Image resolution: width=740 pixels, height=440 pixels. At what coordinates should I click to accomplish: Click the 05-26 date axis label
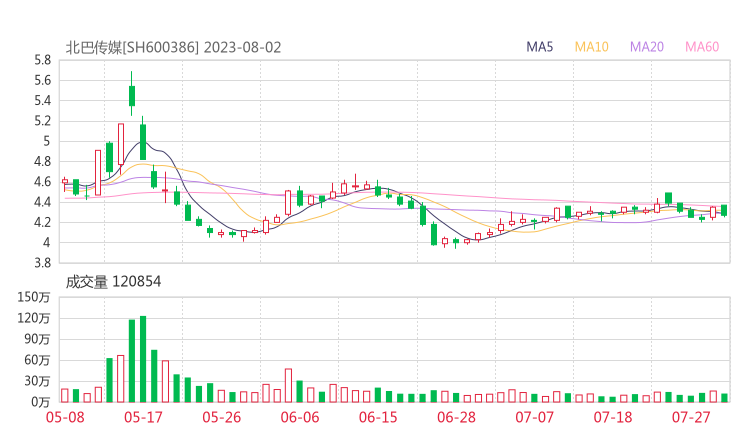(x=222, y=417)
